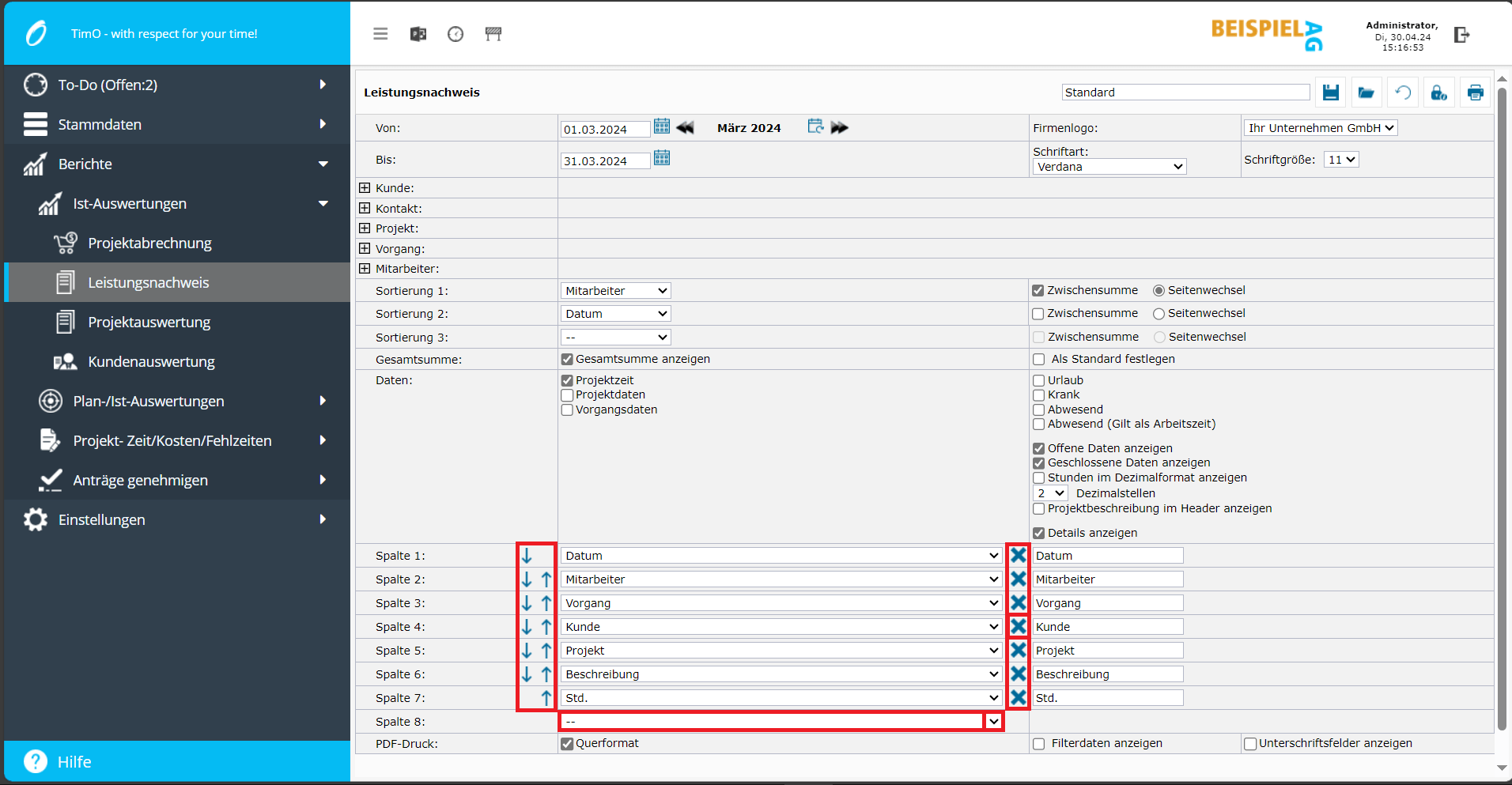
Task: Enable the Urlaub checkbox
Action: [1039, 380]
